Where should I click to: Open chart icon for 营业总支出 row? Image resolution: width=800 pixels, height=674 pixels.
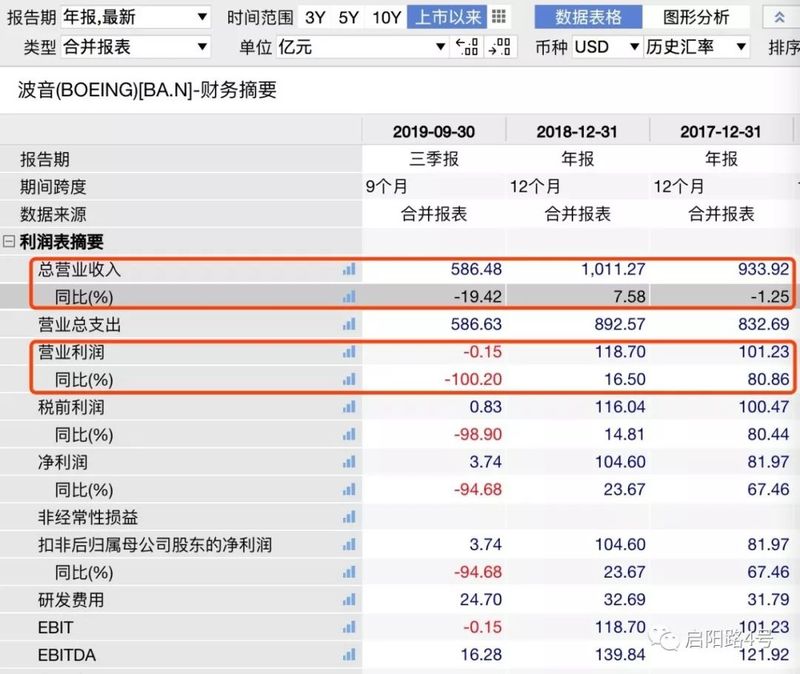coord(349,324)
